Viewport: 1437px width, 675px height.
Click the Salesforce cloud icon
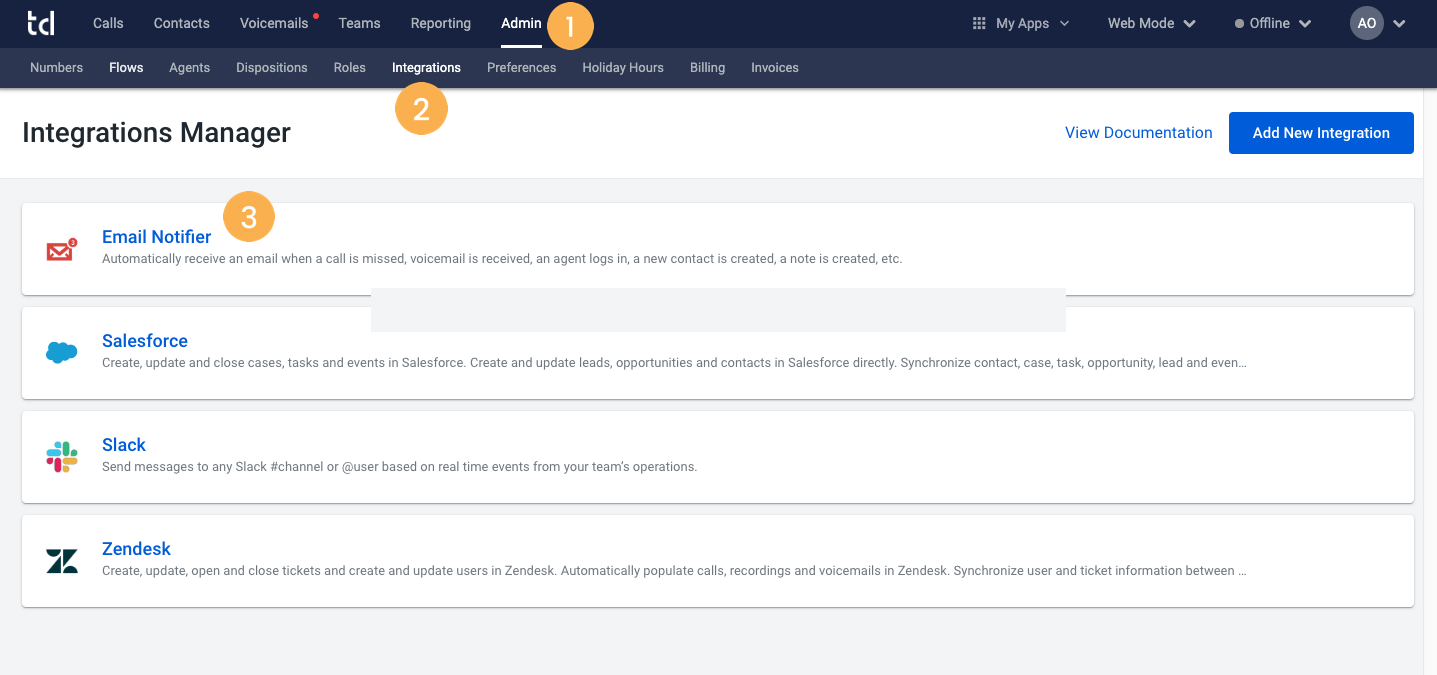click(x=62, y=352)
